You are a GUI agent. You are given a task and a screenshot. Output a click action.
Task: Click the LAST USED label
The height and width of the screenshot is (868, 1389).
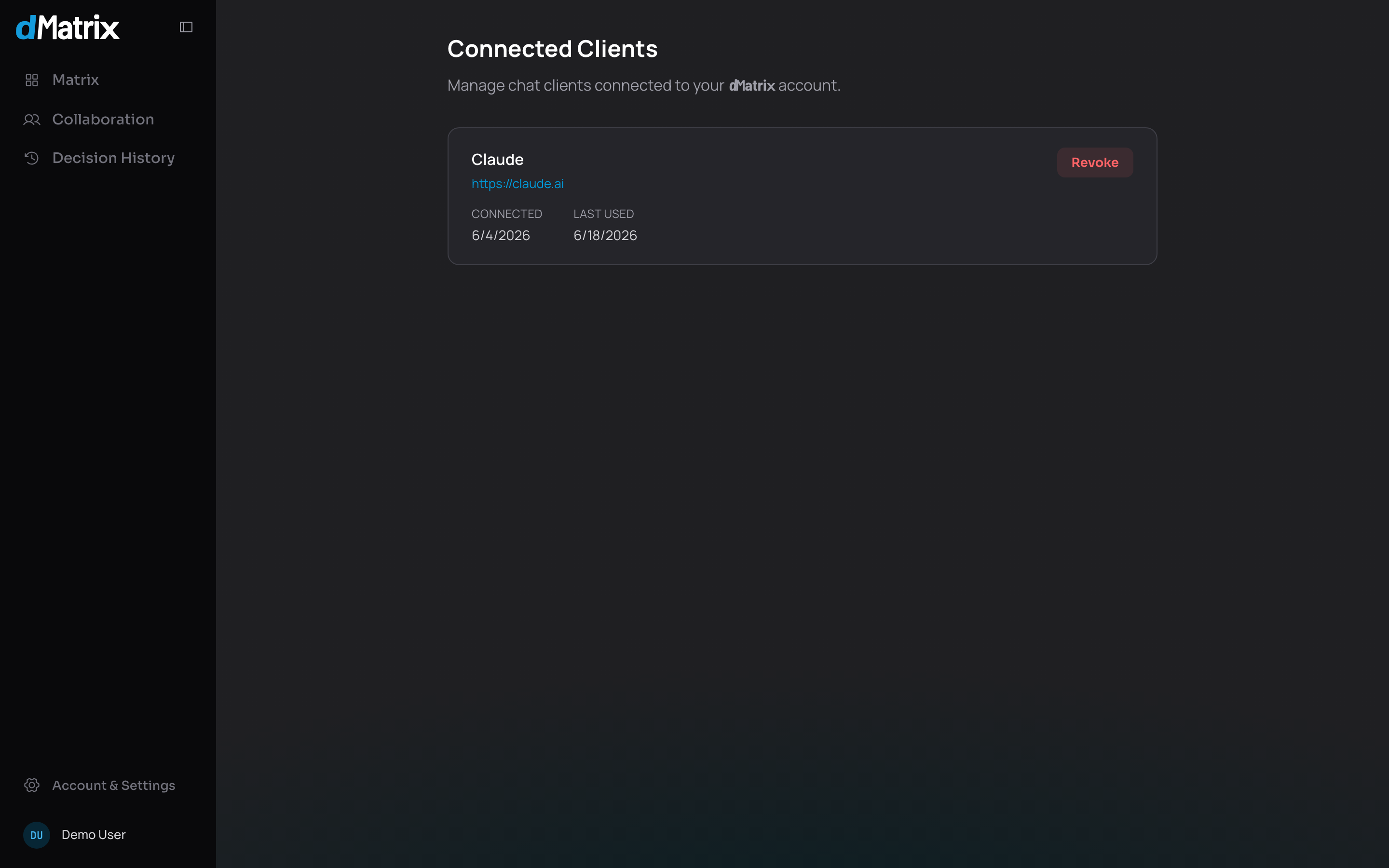click(603, 214)
